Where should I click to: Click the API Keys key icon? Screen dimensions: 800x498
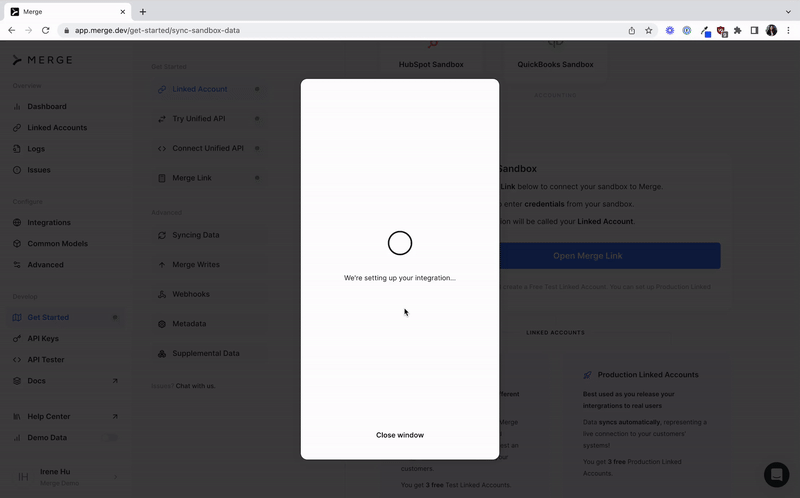pyautogui.click(x=17, y=339)
